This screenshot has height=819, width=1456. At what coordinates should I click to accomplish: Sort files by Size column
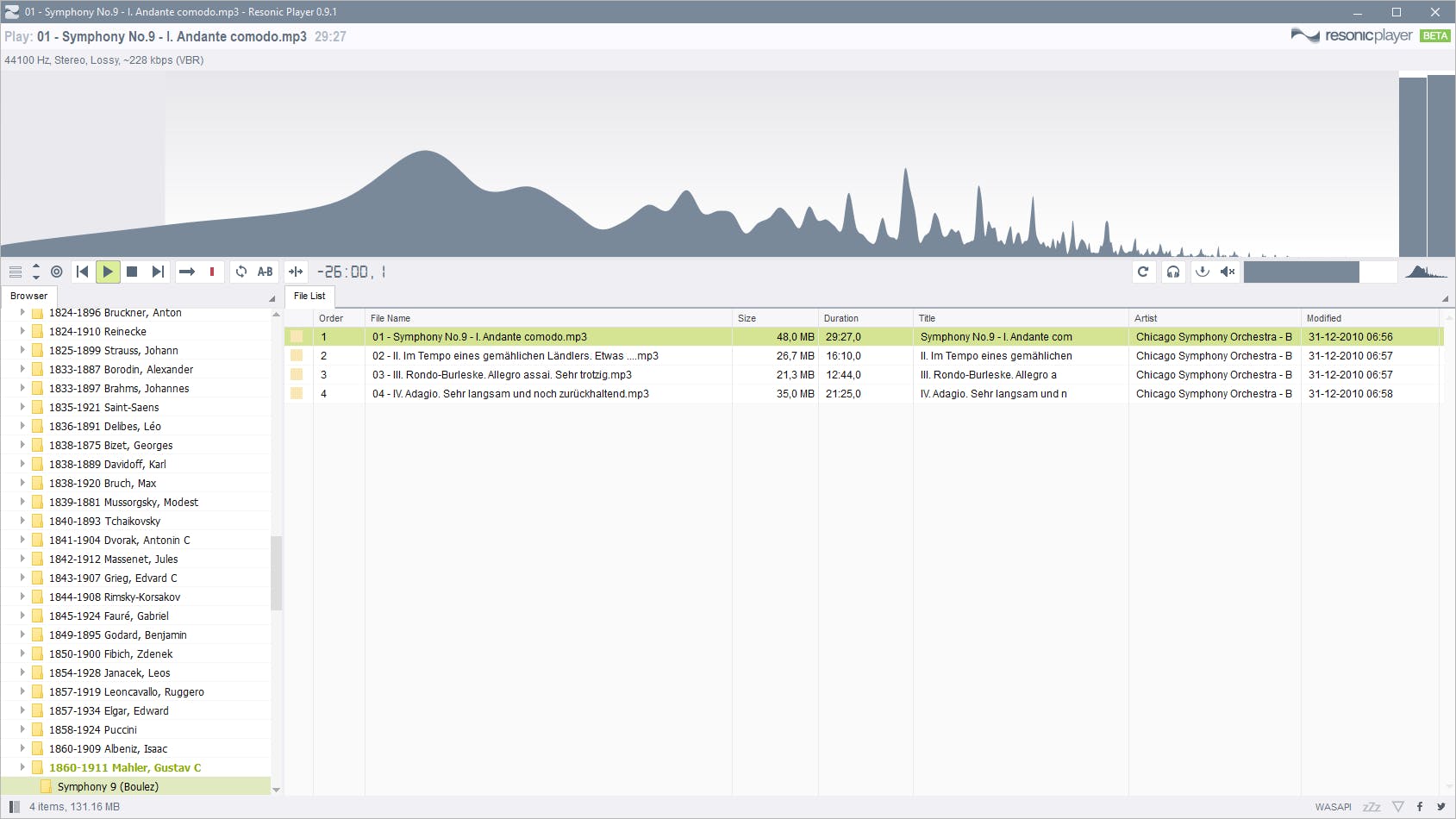[x=775, y=318]
